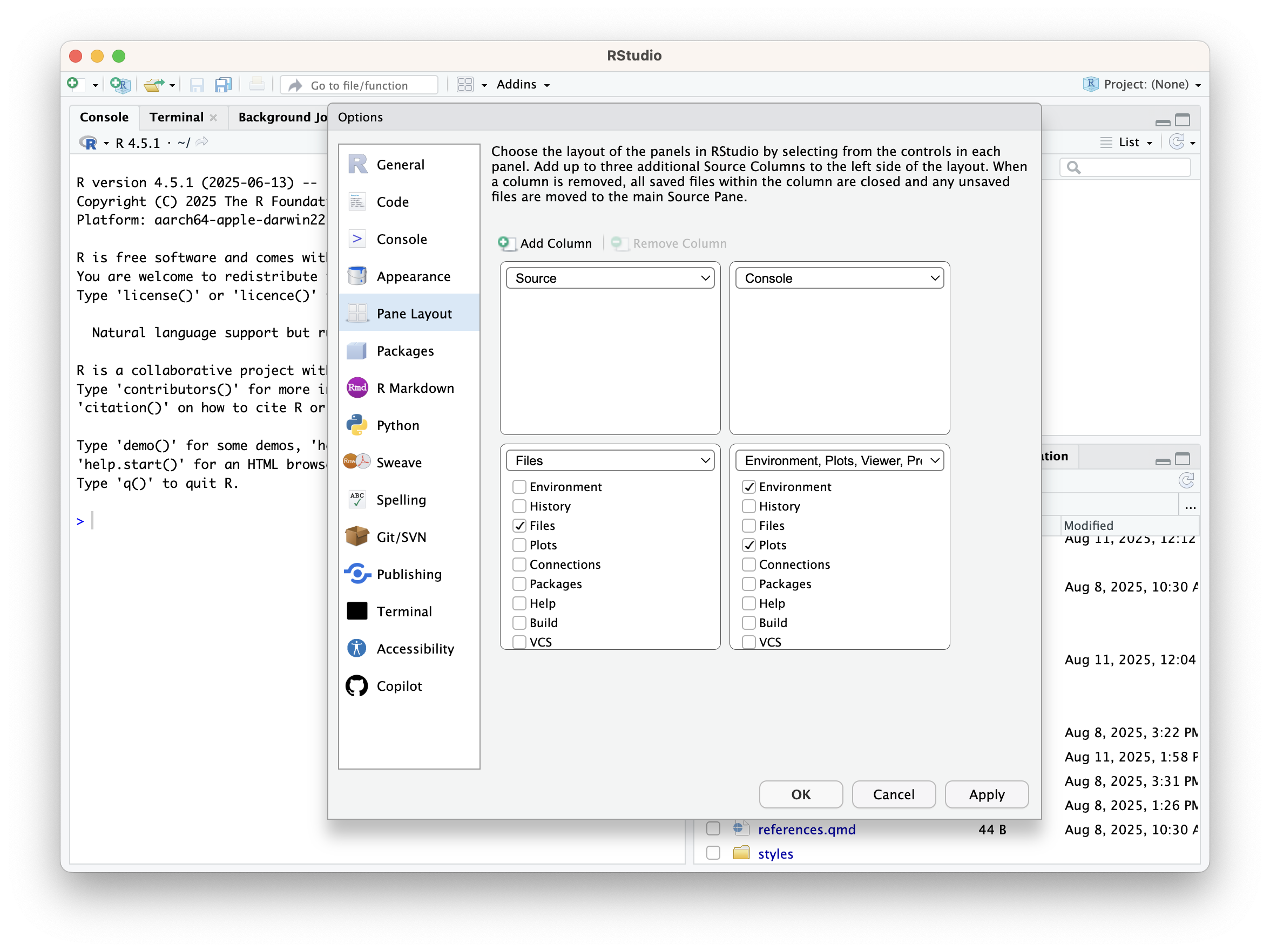Open the Source pane dropdown
The height and width of the screenshot is (952, 1270).
click(610, 278)
